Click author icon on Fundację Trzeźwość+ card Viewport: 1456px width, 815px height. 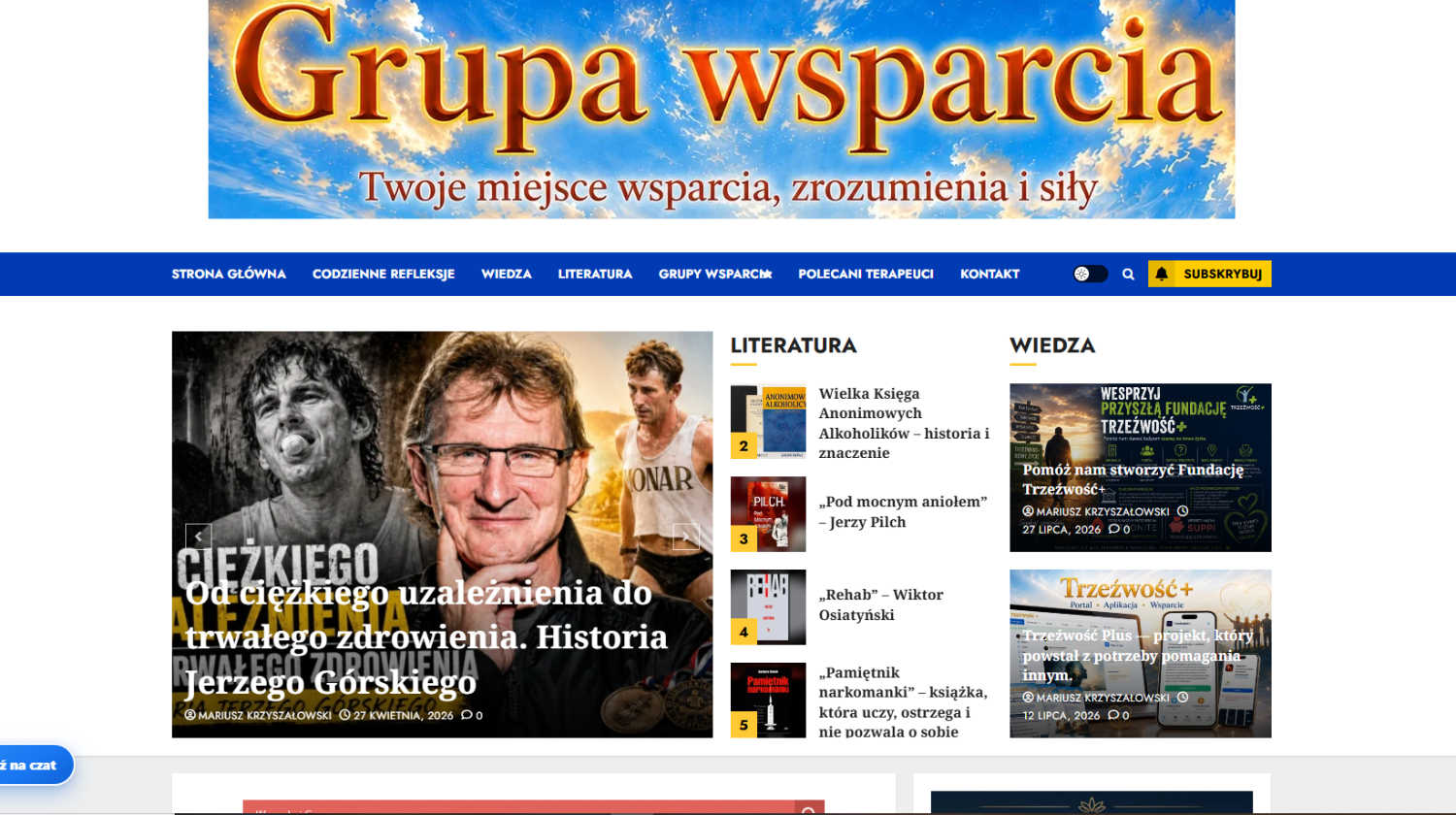(x=1028, y=511)
